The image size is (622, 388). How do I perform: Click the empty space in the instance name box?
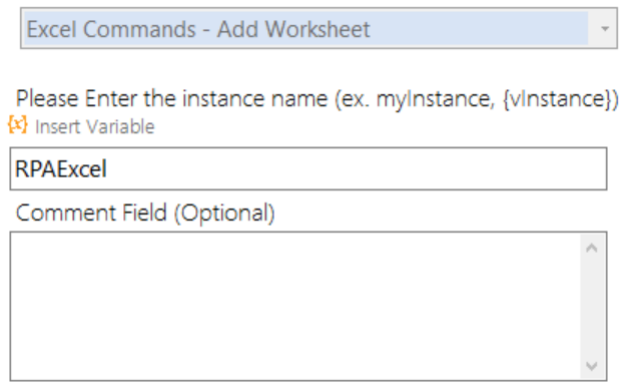tap(357, 169)
